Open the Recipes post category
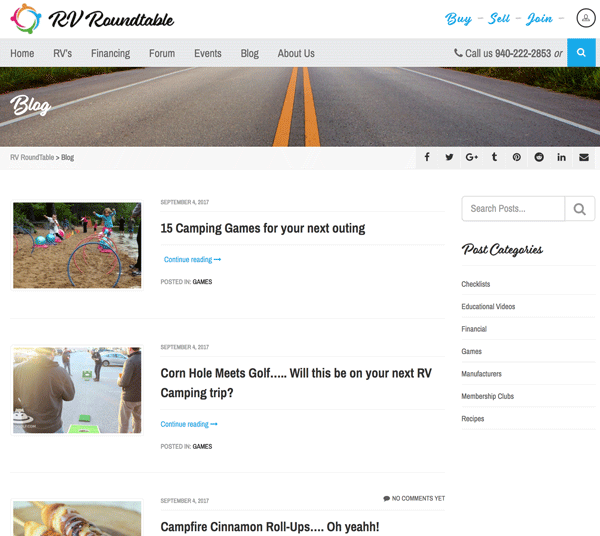 pyautogui.click(x=473, y=419)
